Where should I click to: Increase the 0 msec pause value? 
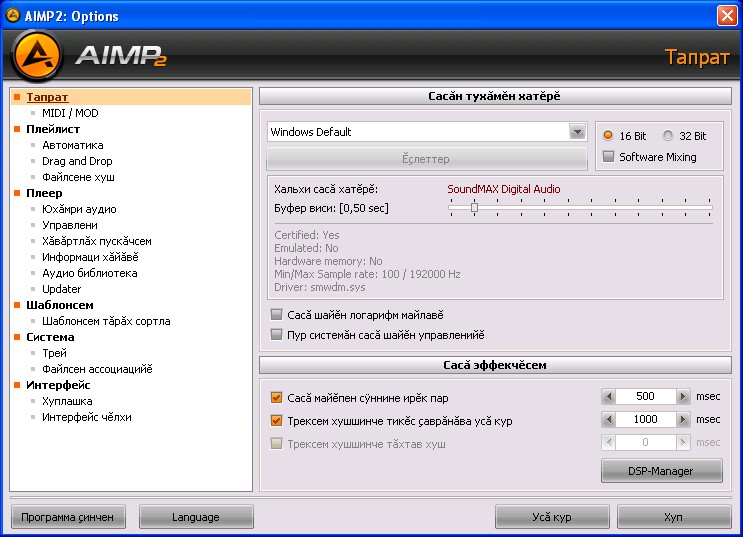682,442
